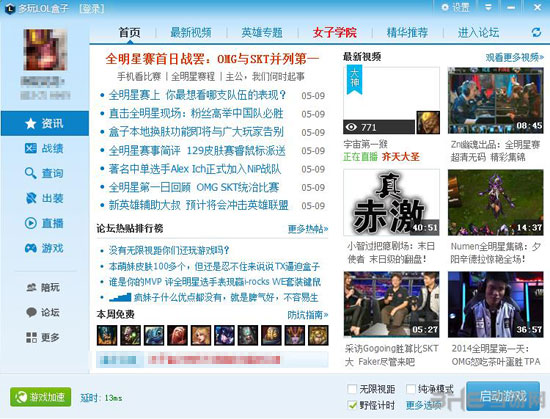The width and height of the screenshot is (550, 419).
Task: Open the 主公，我们何时起事 link
Action: 265,76
